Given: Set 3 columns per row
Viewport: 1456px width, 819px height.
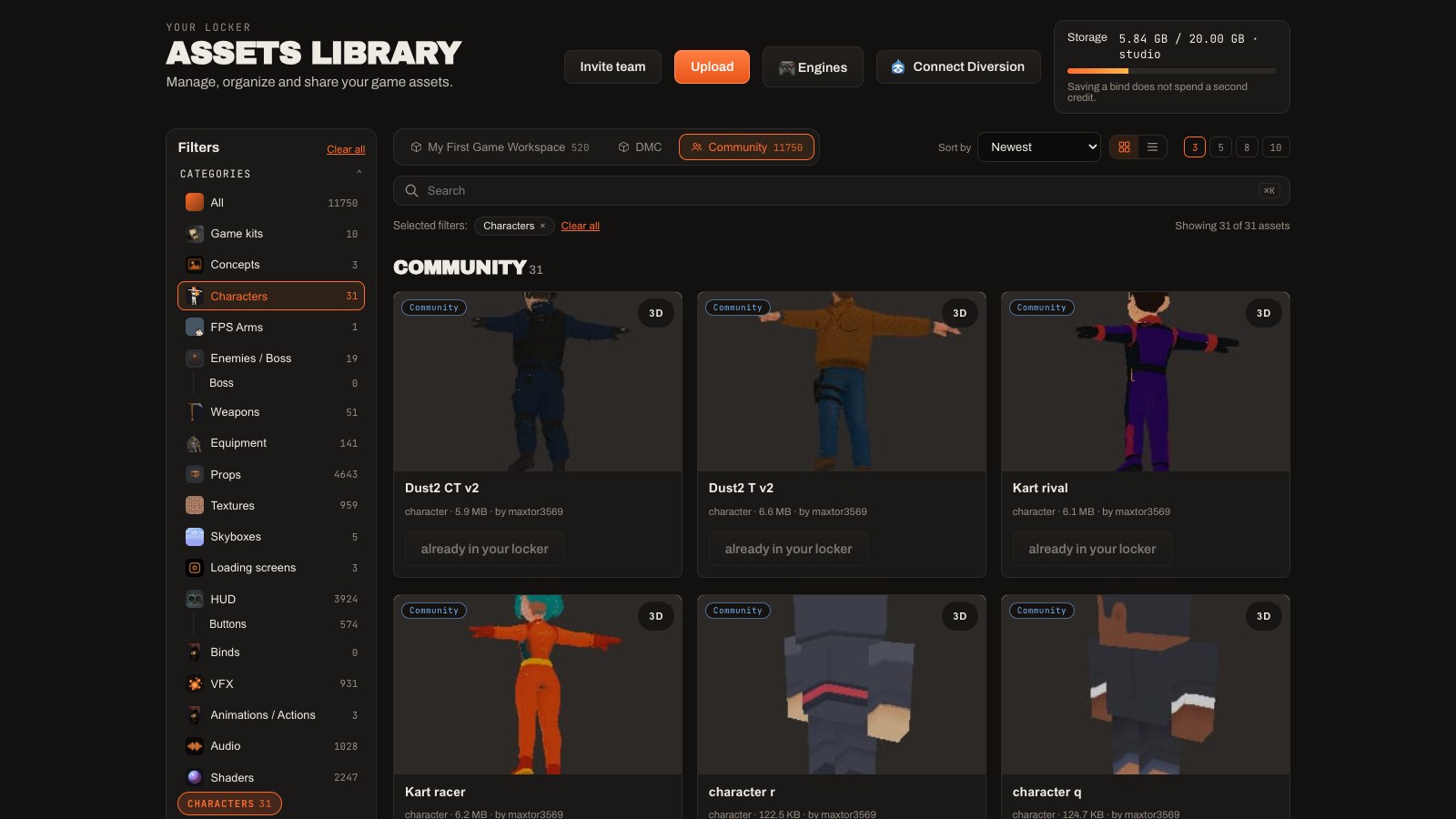Looking at the screenshot, I should click(x=1195, y=147).
